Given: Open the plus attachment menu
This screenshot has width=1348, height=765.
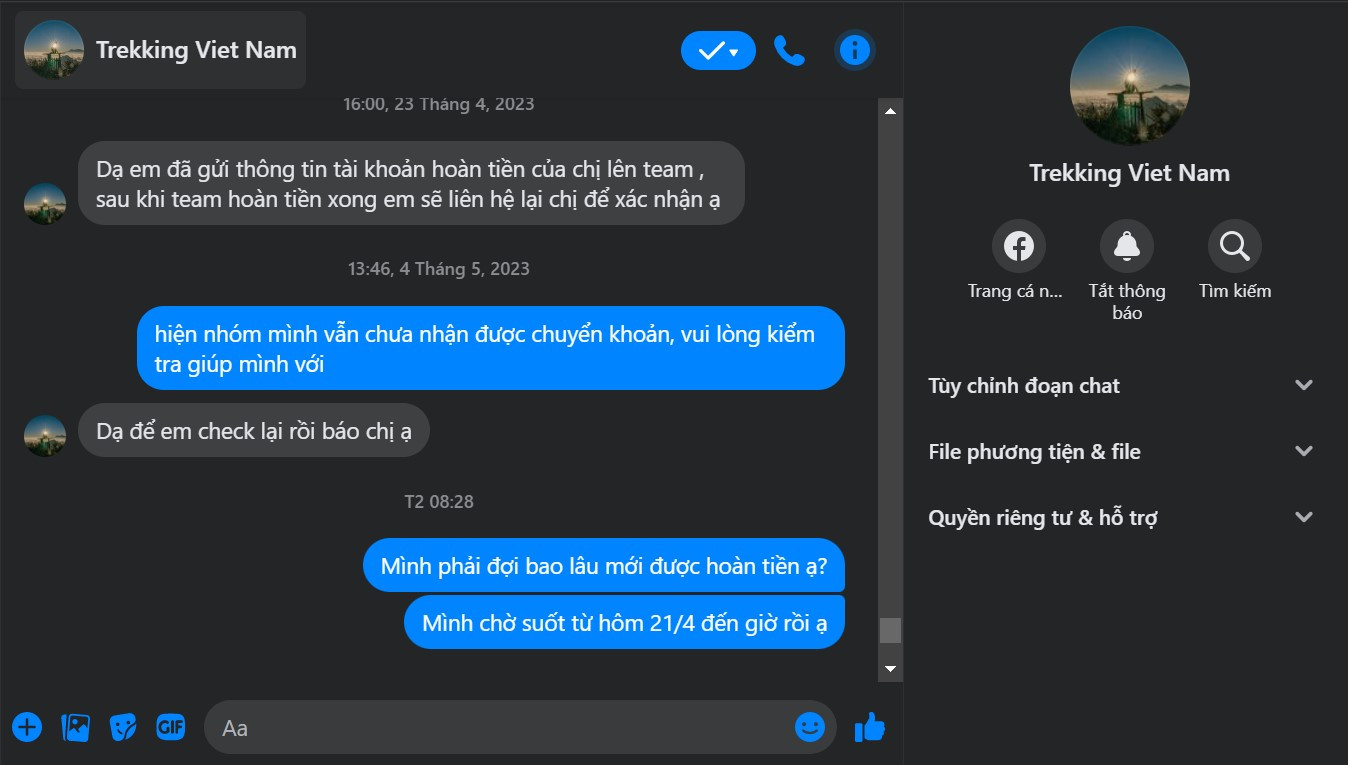Looking at the screenshot, I should pos(27,727).
